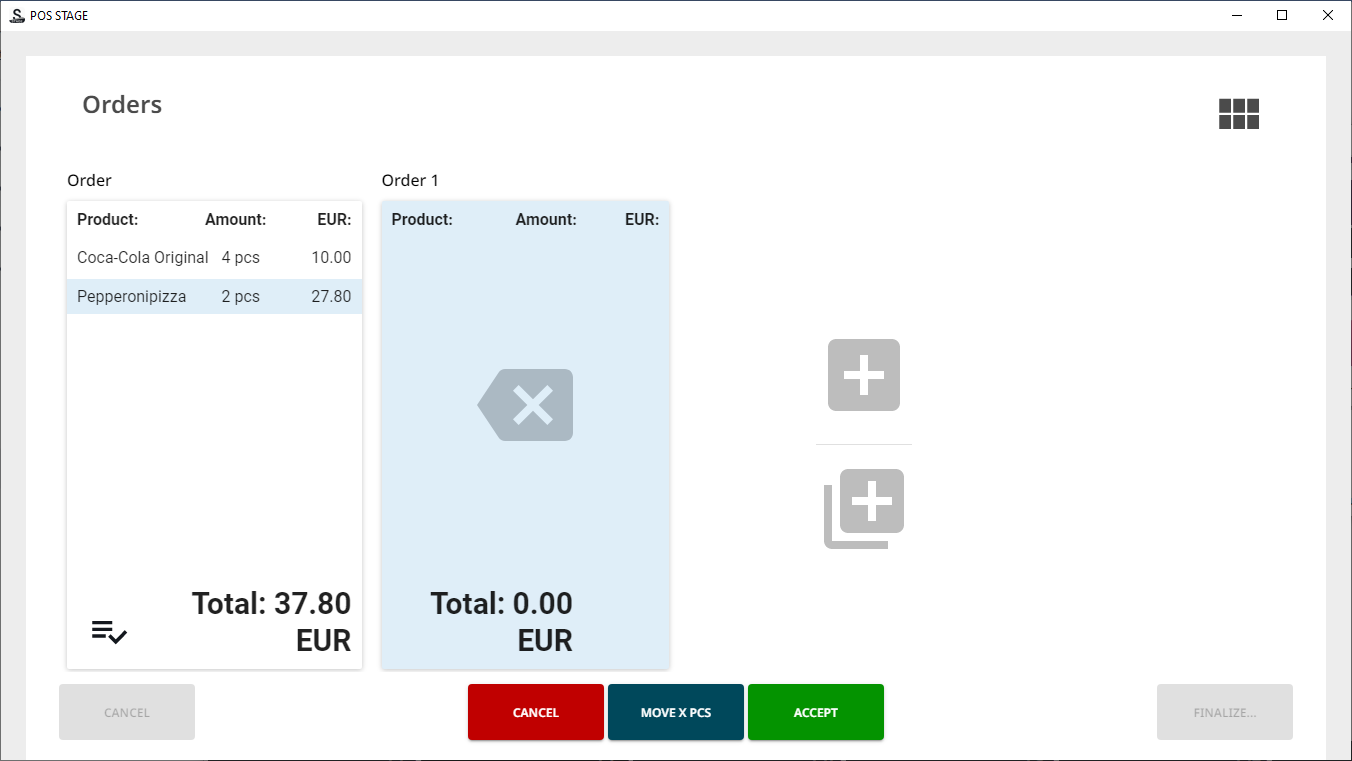Click the MOVE X PCS button
Image resolution: width=1352 pixels, height=761 pixels.
(676, 712)
